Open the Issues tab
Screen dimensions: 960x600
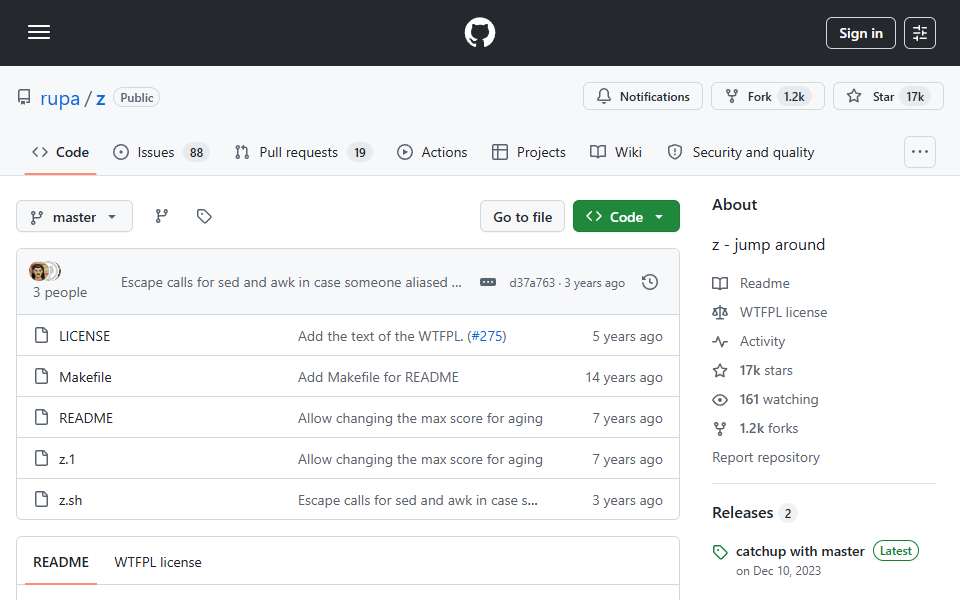click(162, 152)
